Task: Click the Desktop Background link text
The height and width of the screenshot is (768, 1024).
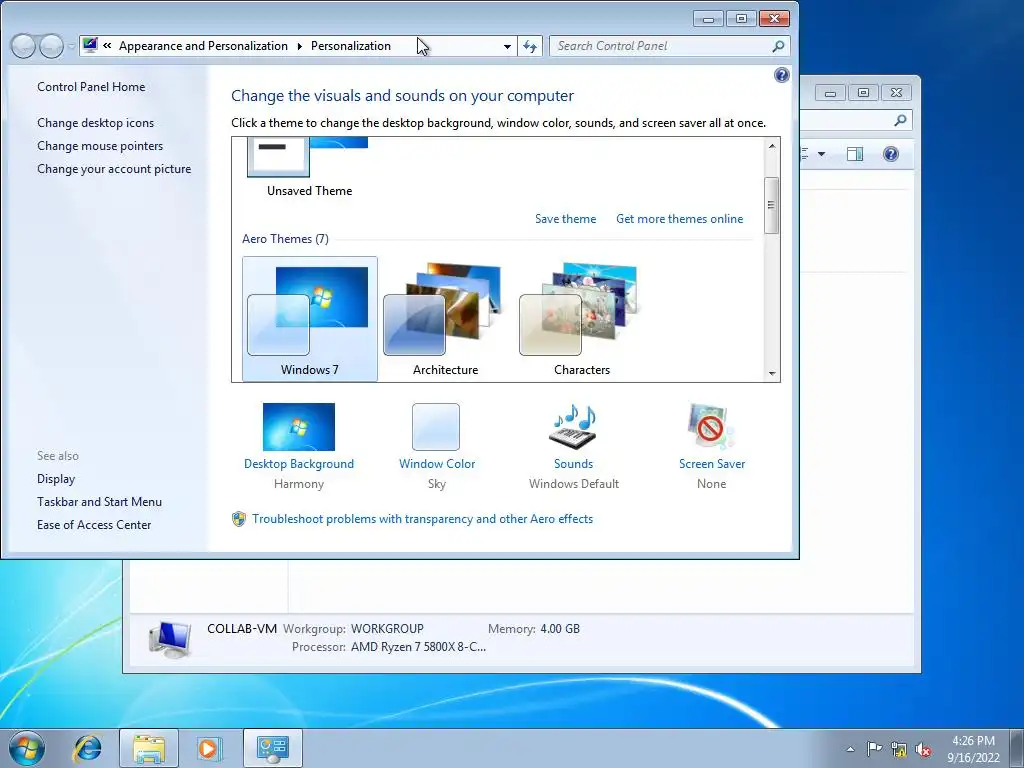Action: [x=298, y=464]
